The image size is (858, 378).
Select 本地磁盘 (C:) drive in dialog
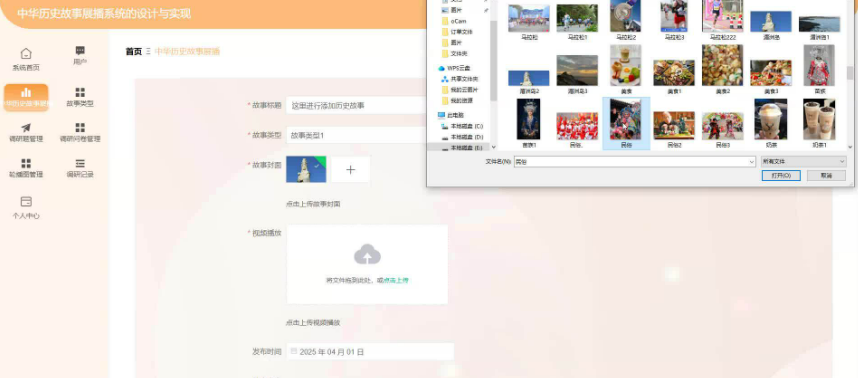point(462,126)
